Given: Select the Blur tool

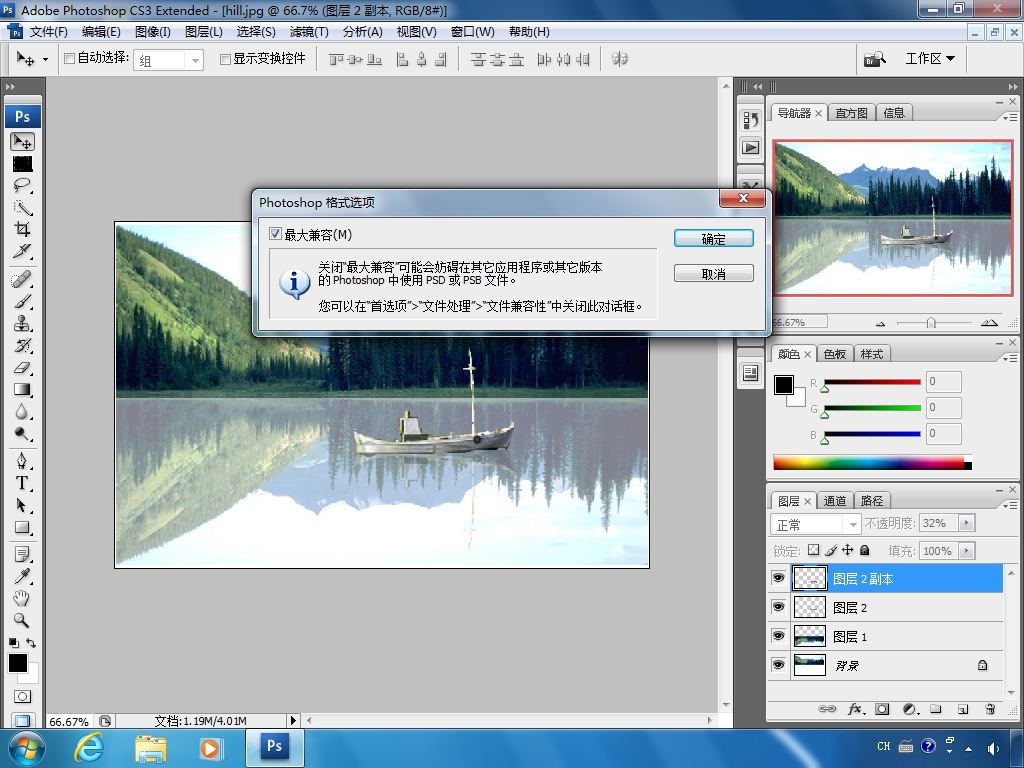Looking at the screenshot, I should click(23, 411).
